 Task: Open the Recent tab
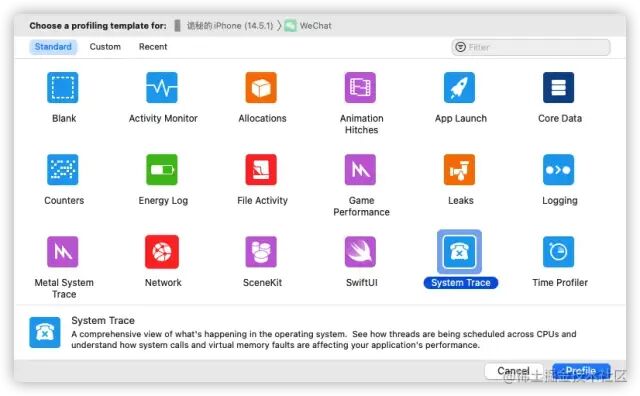point(153,47)
